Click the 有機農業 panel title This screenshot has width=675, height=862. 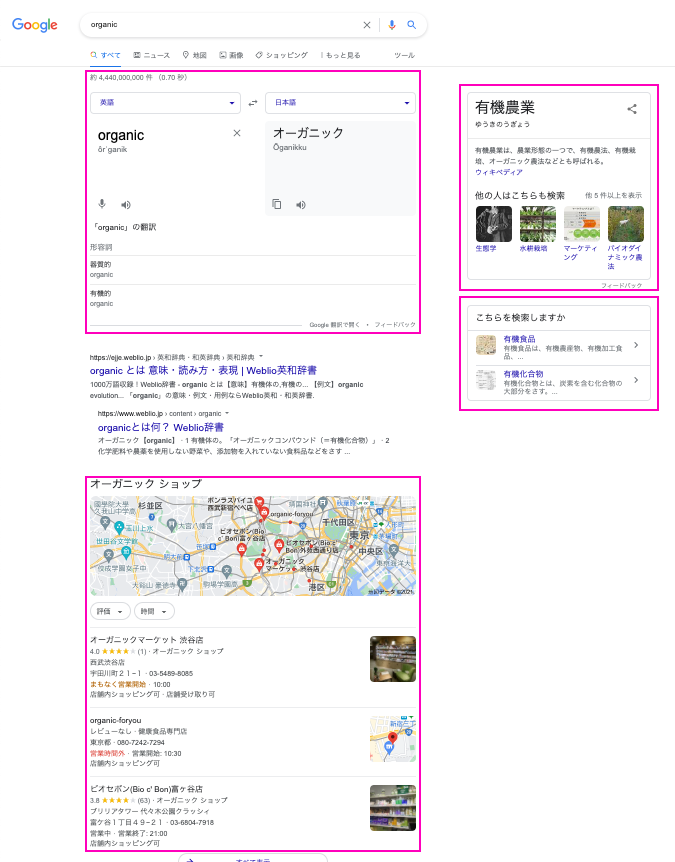click(505, 108)
